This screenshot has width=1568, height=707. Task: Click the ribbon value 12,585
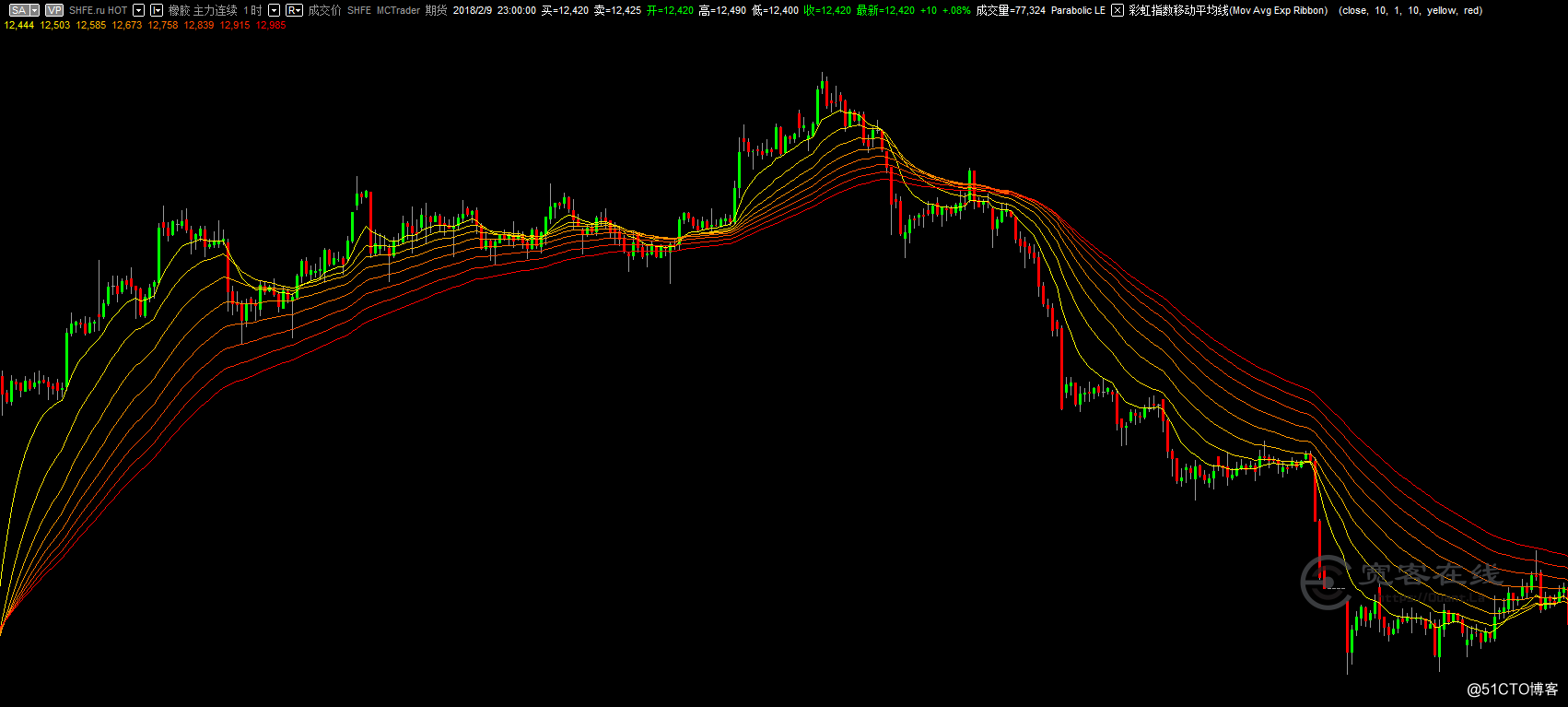point(91,25)
